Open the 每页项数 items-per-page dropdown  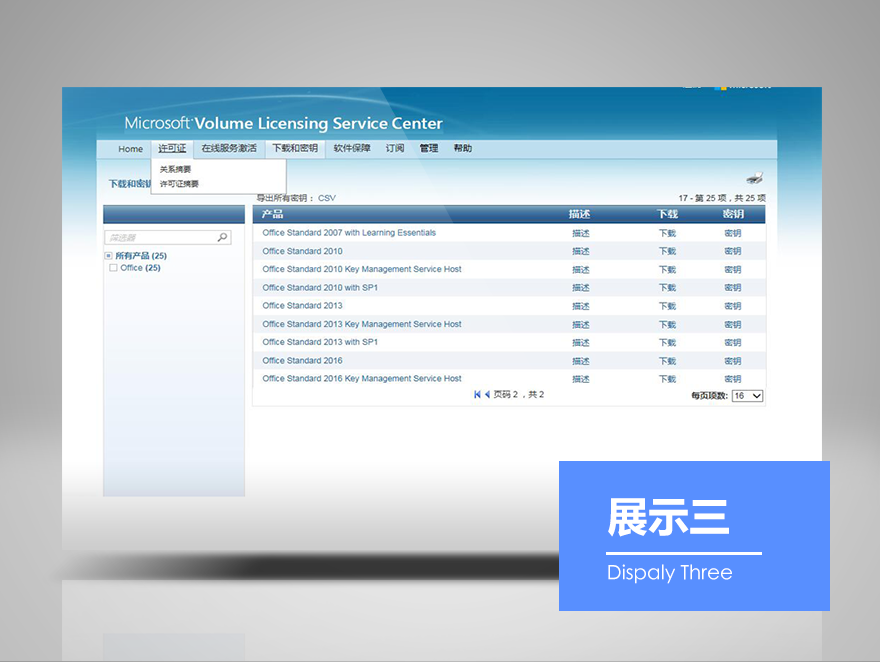click(x=747, y=396)
